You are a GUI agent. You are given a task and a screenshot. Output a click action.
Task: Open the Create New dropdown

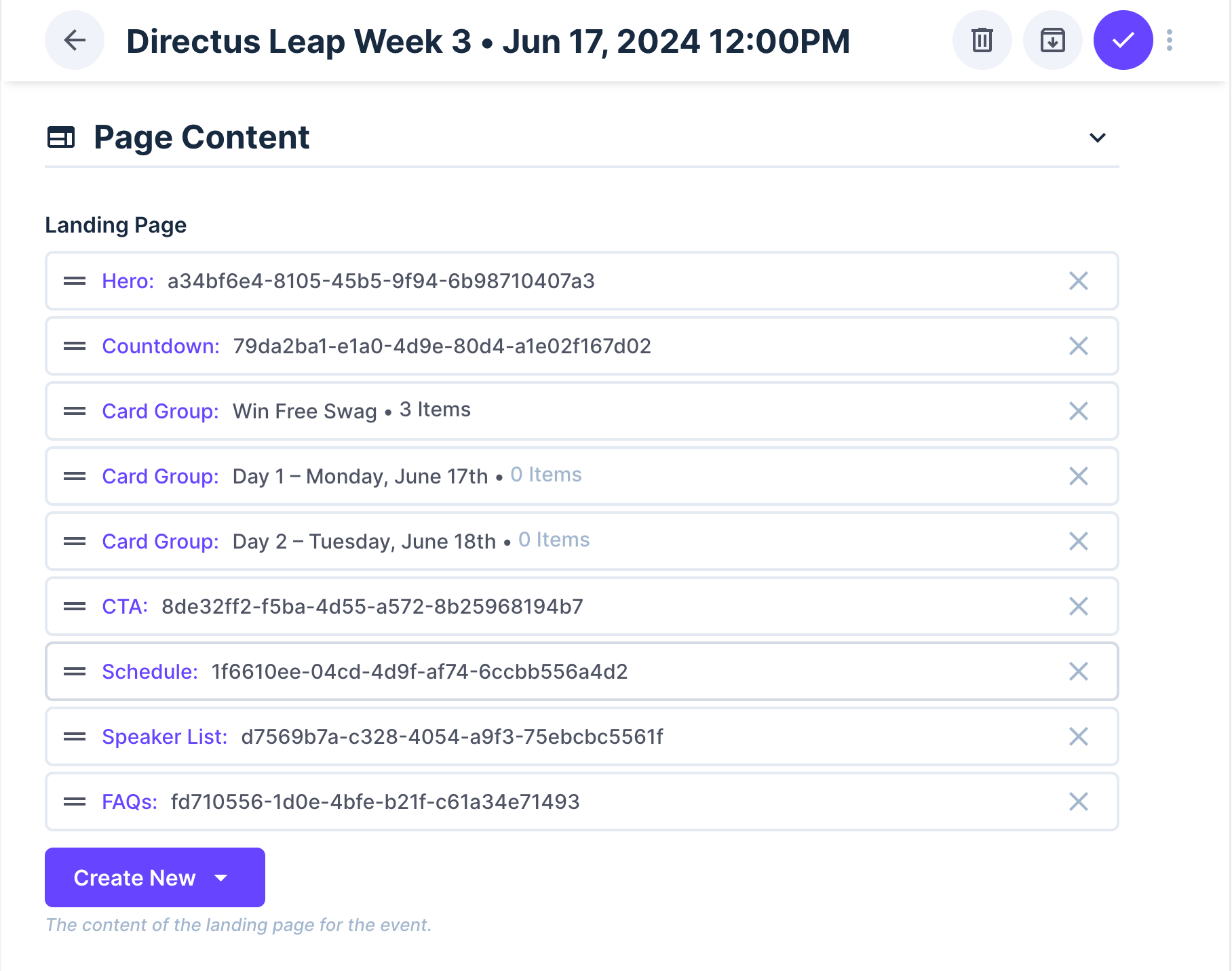(x=155, y=877)
